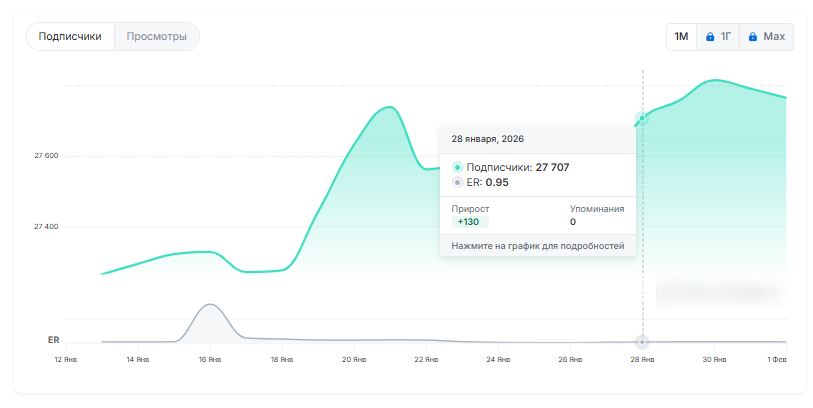Click the tooltip date 28 января, 2026

point(487,139)
